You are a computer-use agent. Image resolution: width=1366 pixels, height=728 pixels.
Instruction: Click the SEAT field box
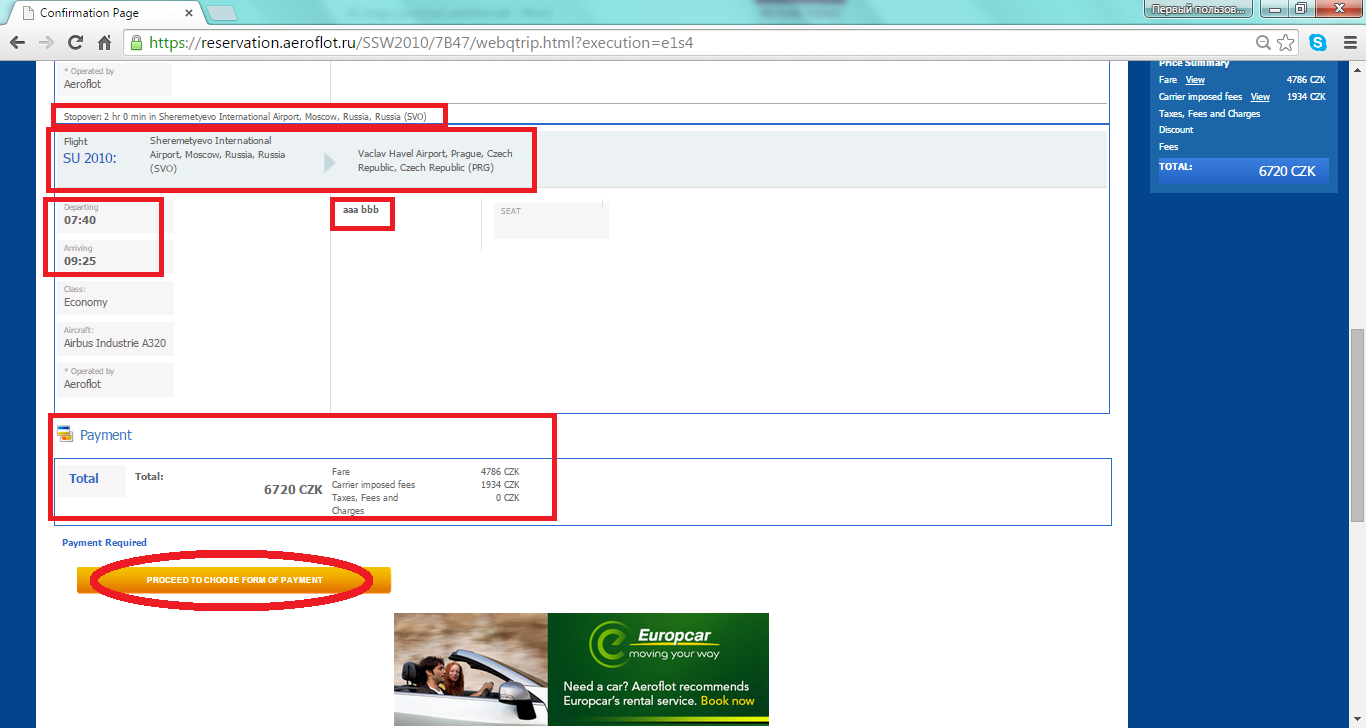(551, 221)
